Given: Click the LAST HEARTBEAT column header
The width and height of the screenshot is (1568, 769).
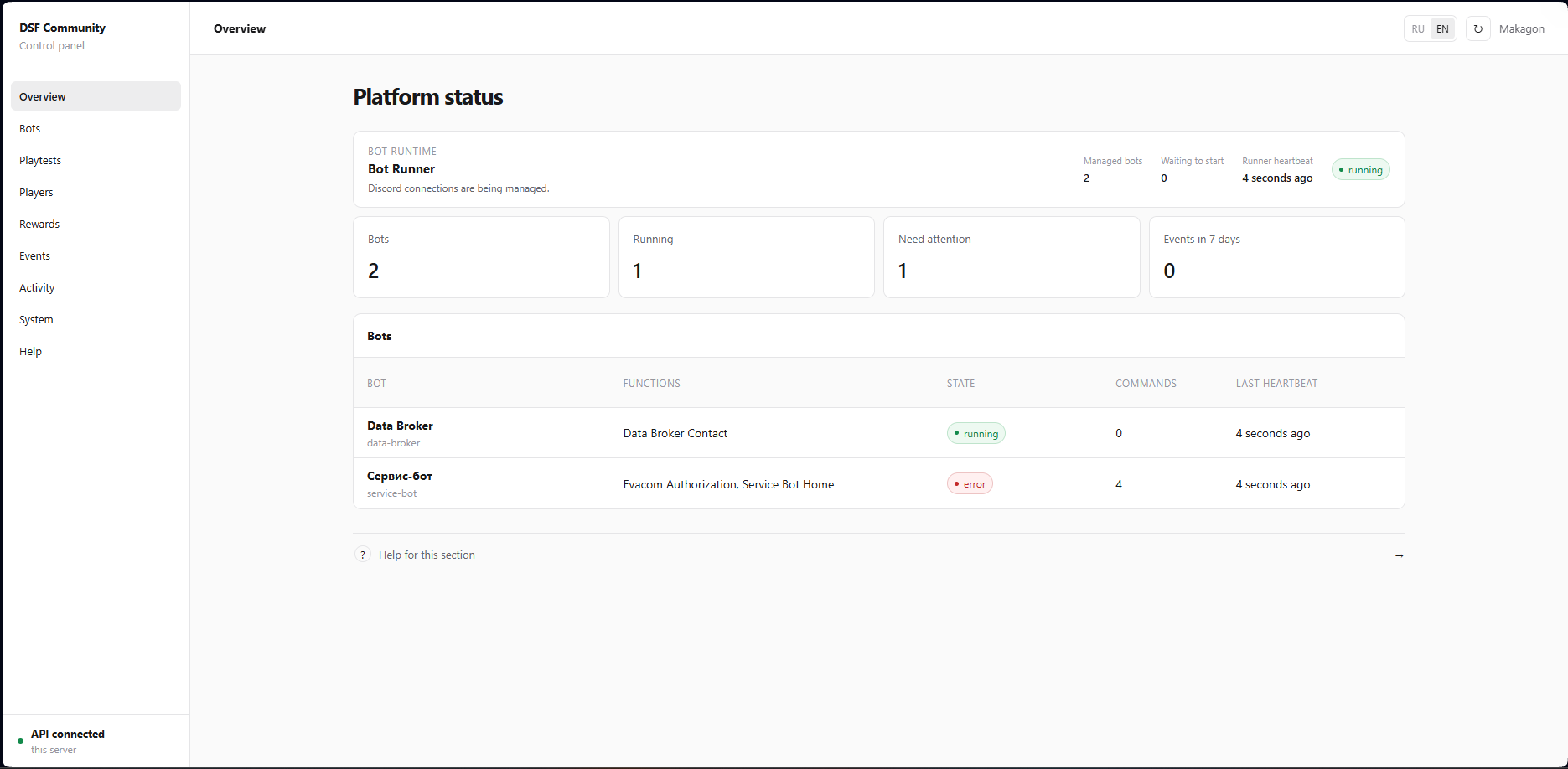Looking at the screenshot, I should click(x=1276, y=384).
